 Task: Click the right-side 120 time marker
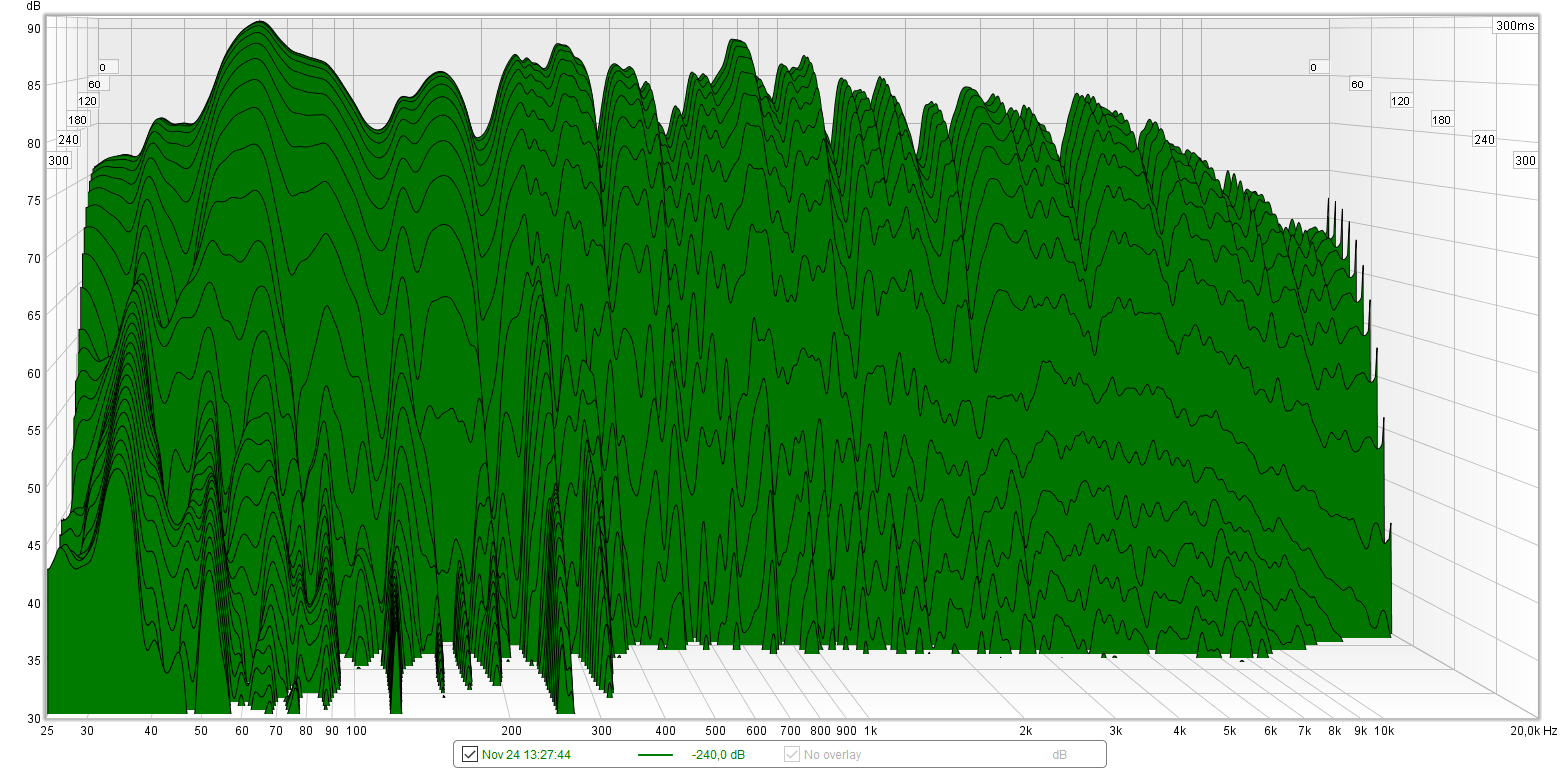(1400, 102)
